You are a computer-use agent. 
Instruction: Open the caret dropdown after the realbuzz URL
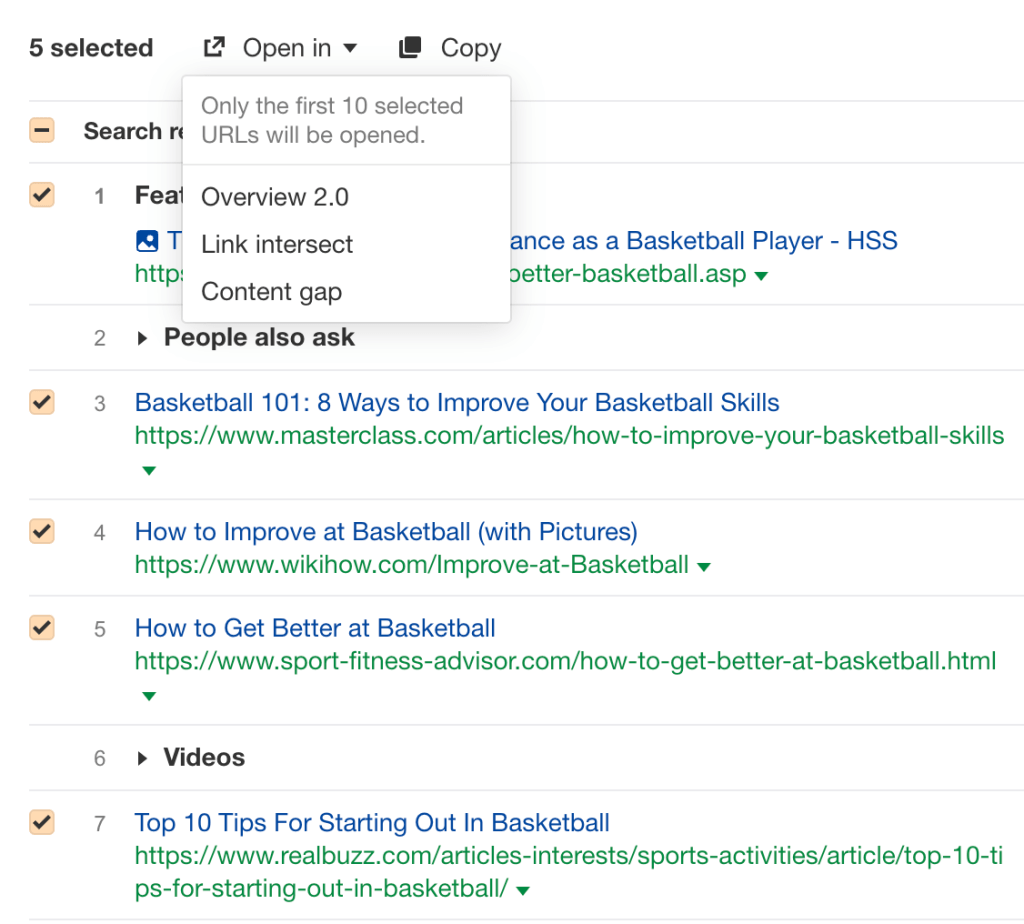524,889
